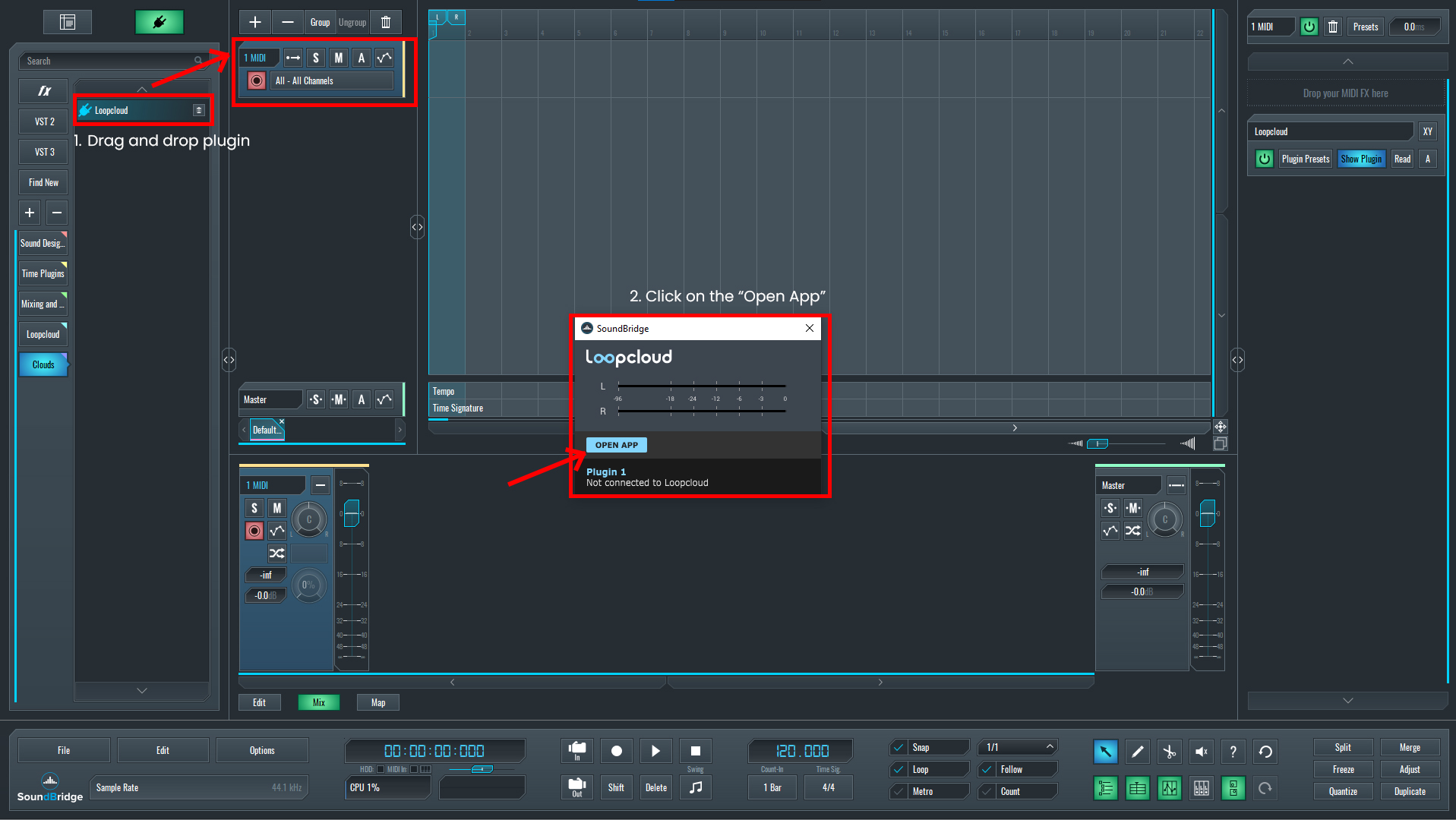The height and width of the screenshot is (820, 1456).
Task: Adjust 1 MIDI channel volume fader
Action: pyautogui.click(x=351, y=512)
